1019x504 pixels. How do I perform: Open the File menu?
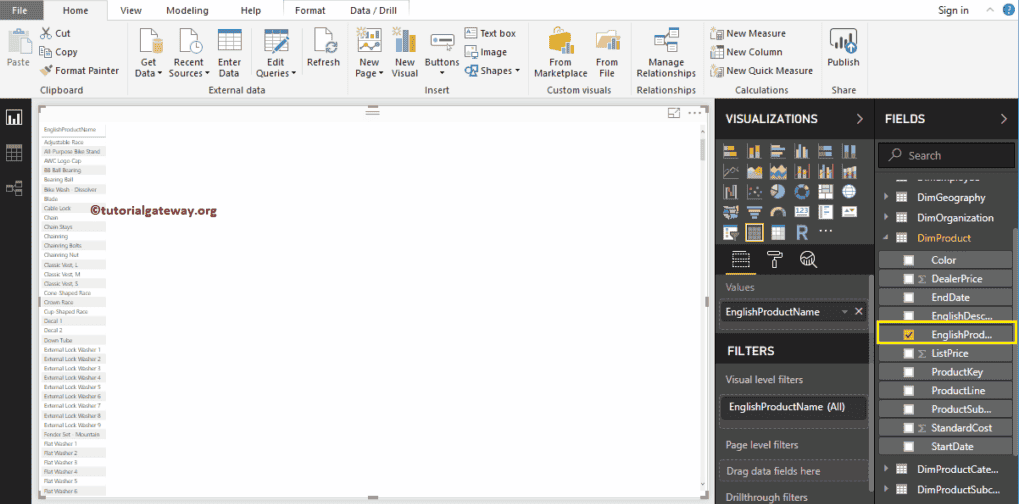(19, 10)
